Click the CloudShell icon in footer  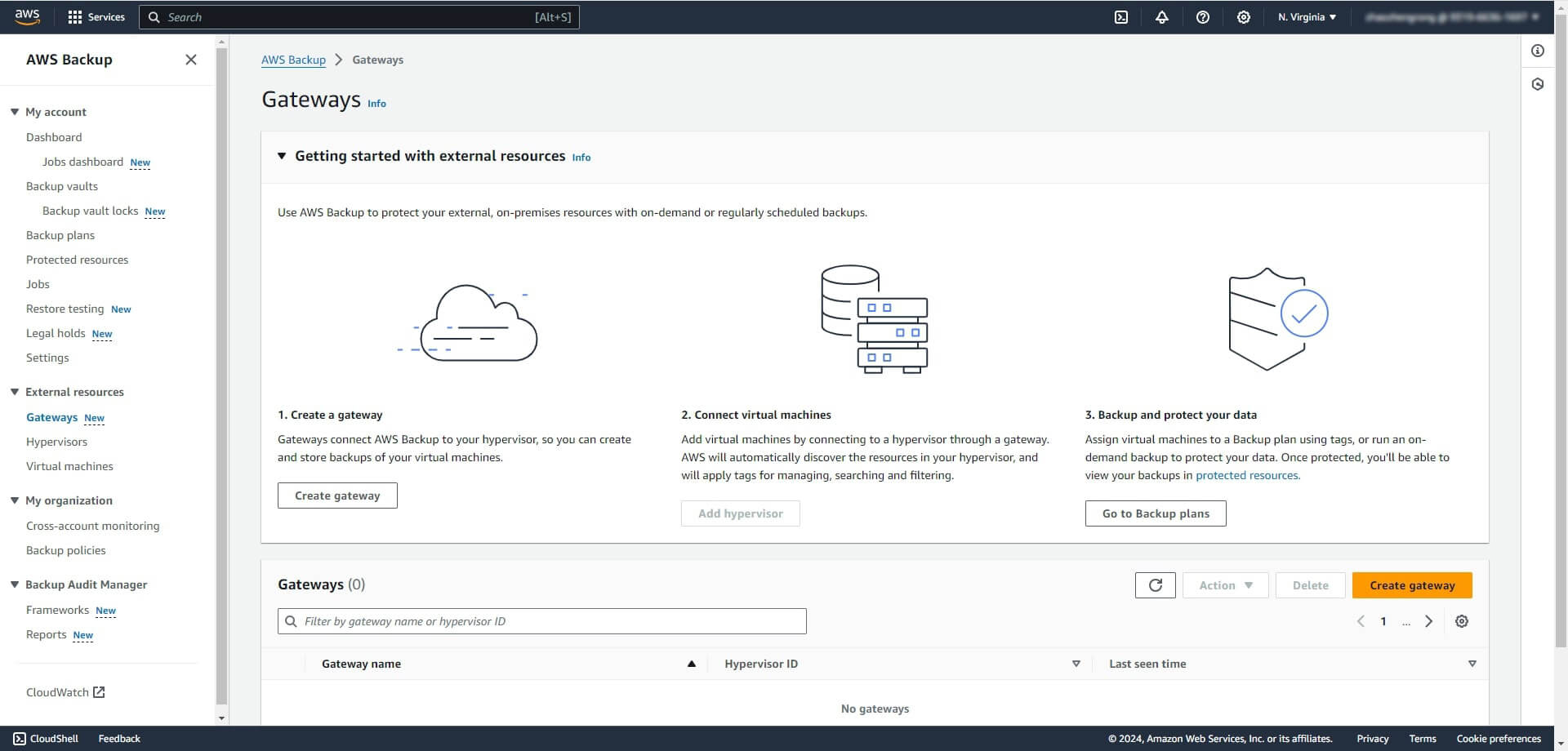click(x=20, y=739)
